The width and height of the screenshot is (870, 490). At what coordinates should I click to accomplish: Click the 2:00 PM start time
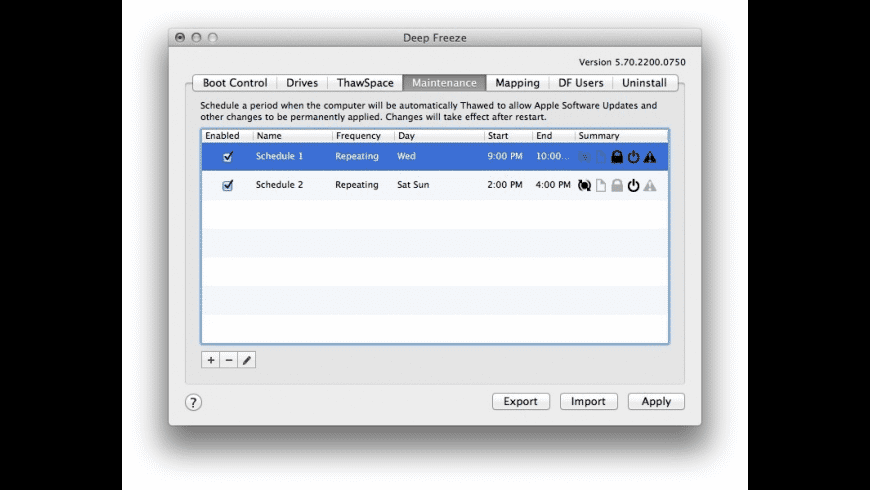click(505, 185)
